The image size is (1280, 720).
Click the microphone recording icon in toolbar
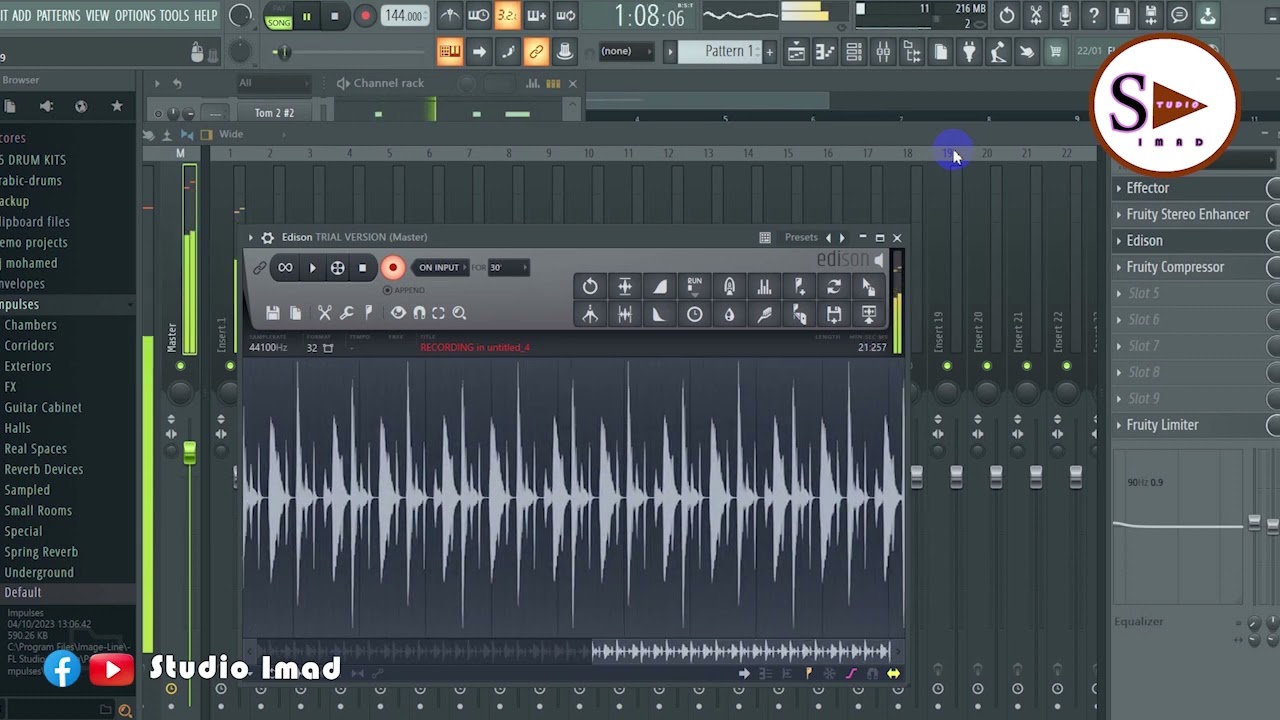click(1065, 15)
